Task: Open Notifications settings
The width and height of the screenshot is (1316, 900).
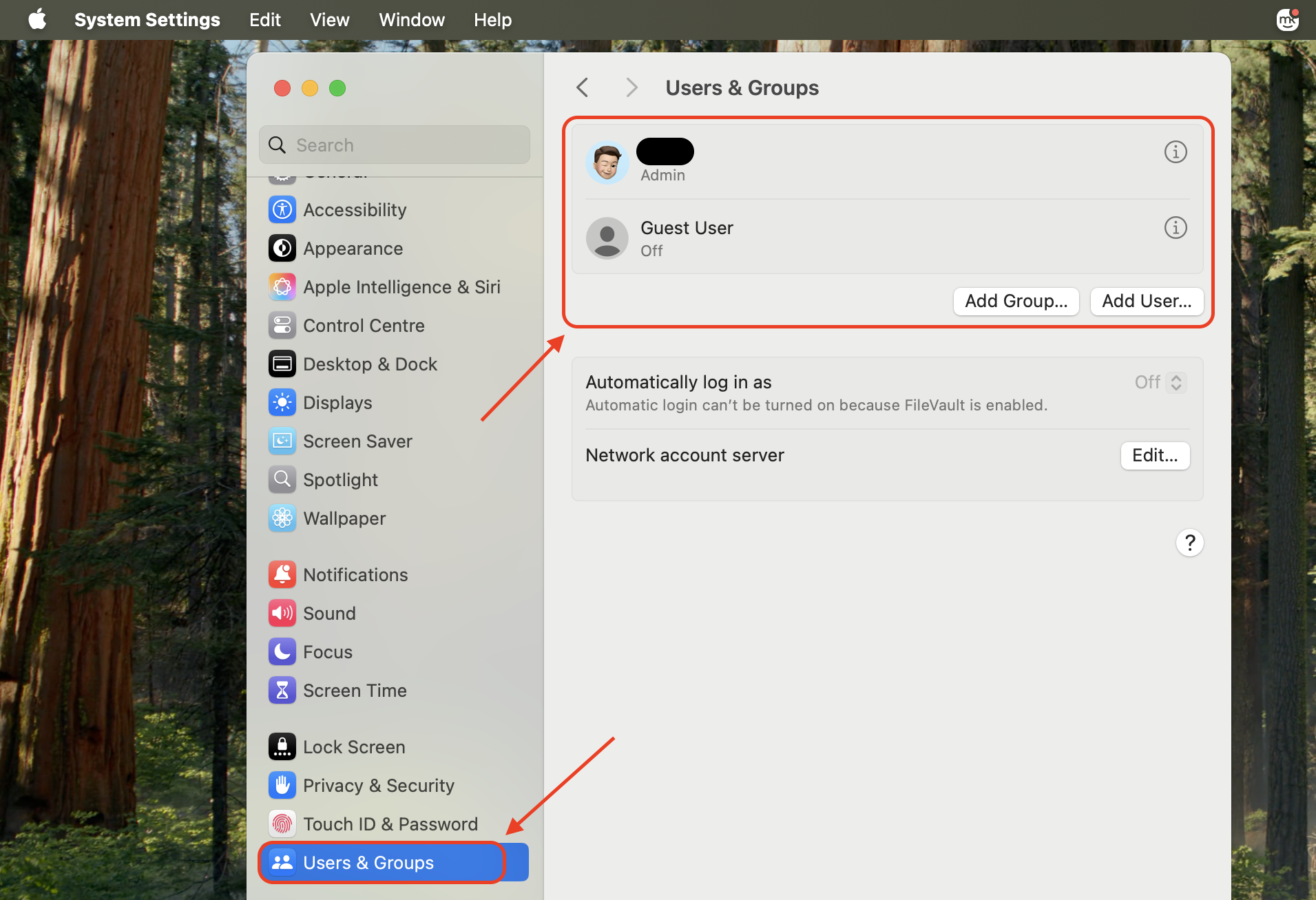Action: click(355, 574)
